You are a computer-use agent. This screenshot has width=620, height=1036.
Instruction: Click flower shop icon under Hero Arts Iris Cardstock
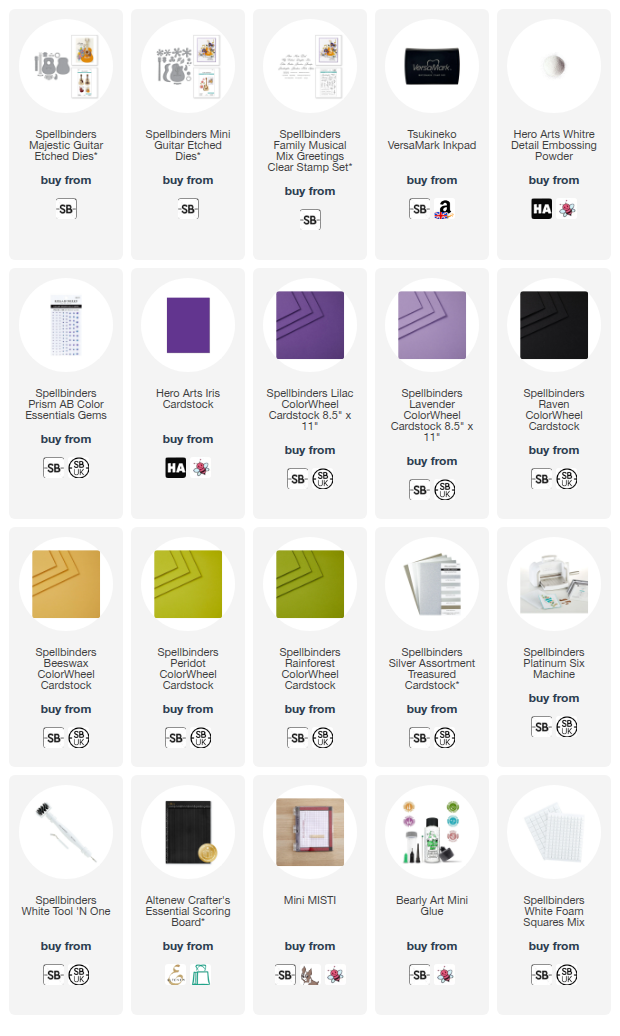coord(201,468)
